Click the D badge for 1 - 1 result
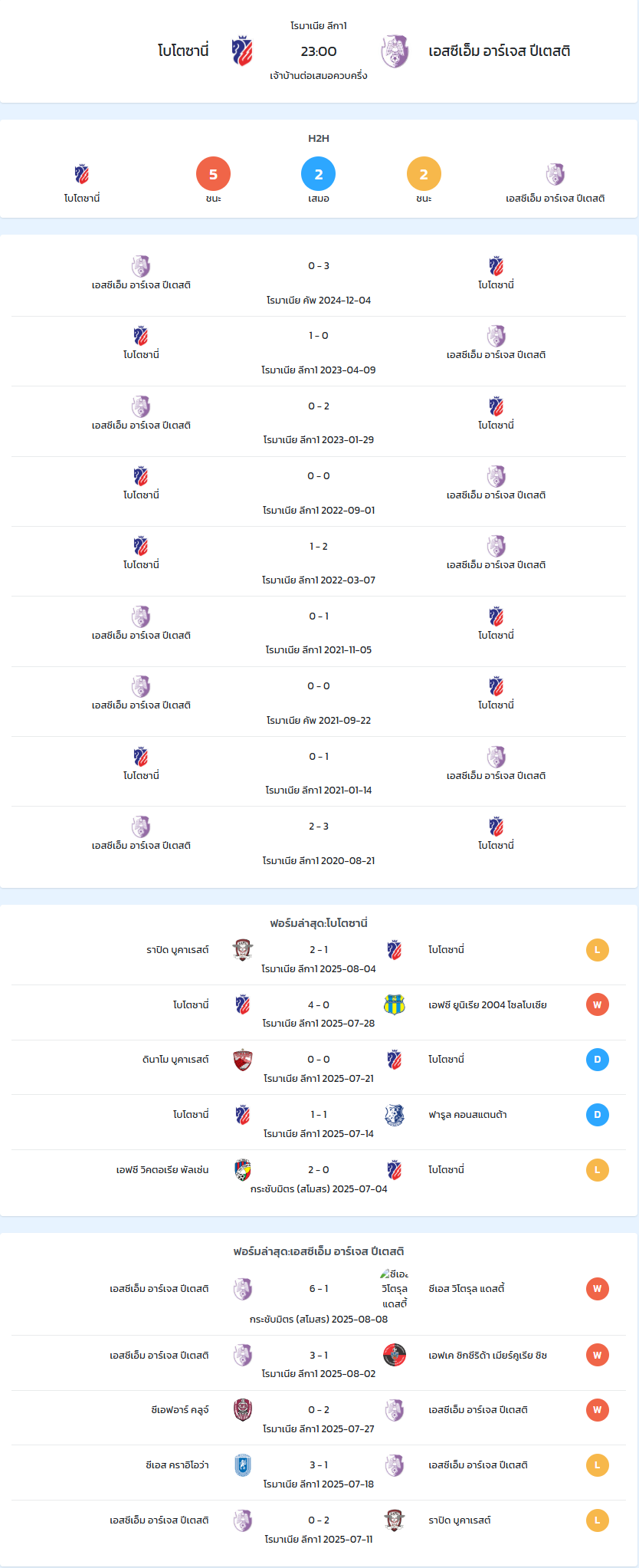Viewport: 639px width, 1568px height. pos(598,1115)
